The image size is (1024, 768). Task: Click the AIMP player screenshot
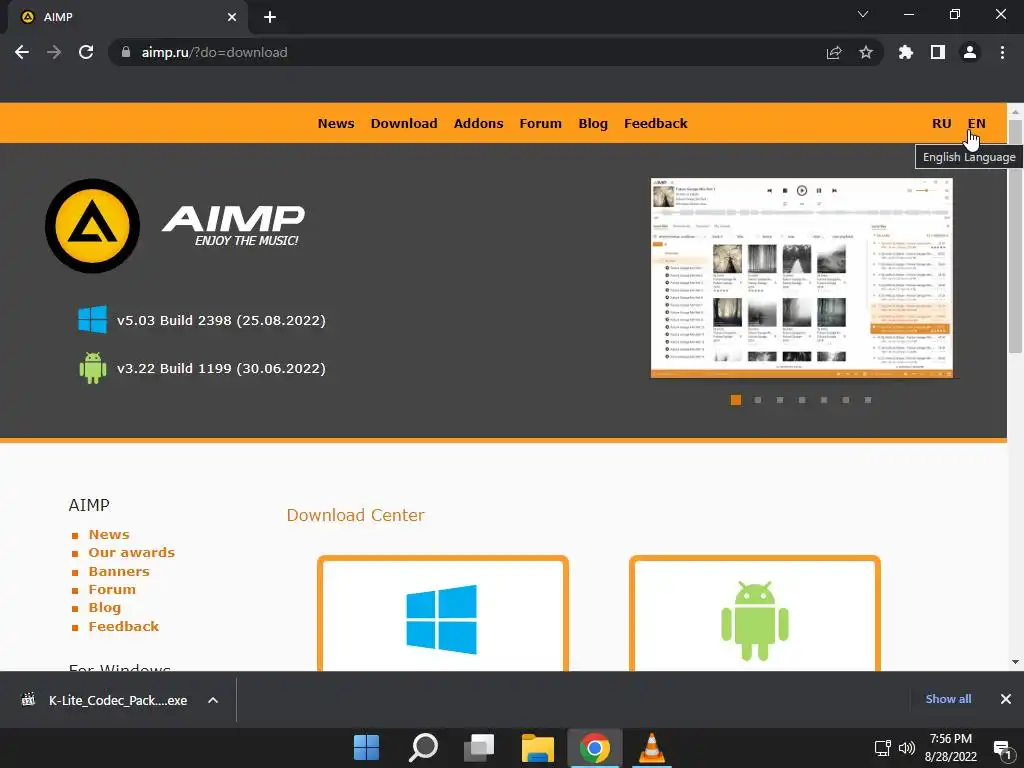[x=801, y=278]
